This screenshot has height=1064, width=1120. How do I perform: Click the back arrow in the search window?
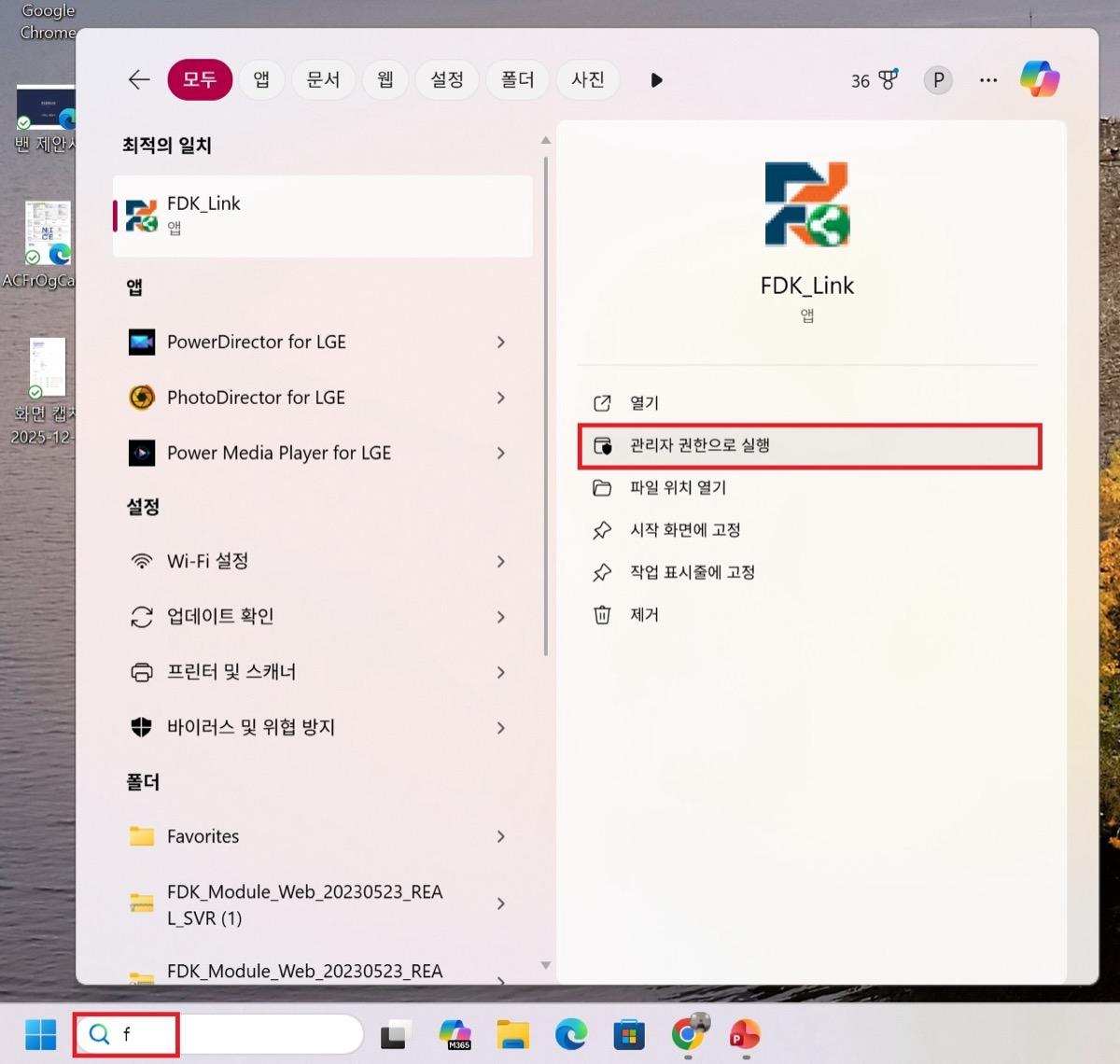(x=138, y=79)
